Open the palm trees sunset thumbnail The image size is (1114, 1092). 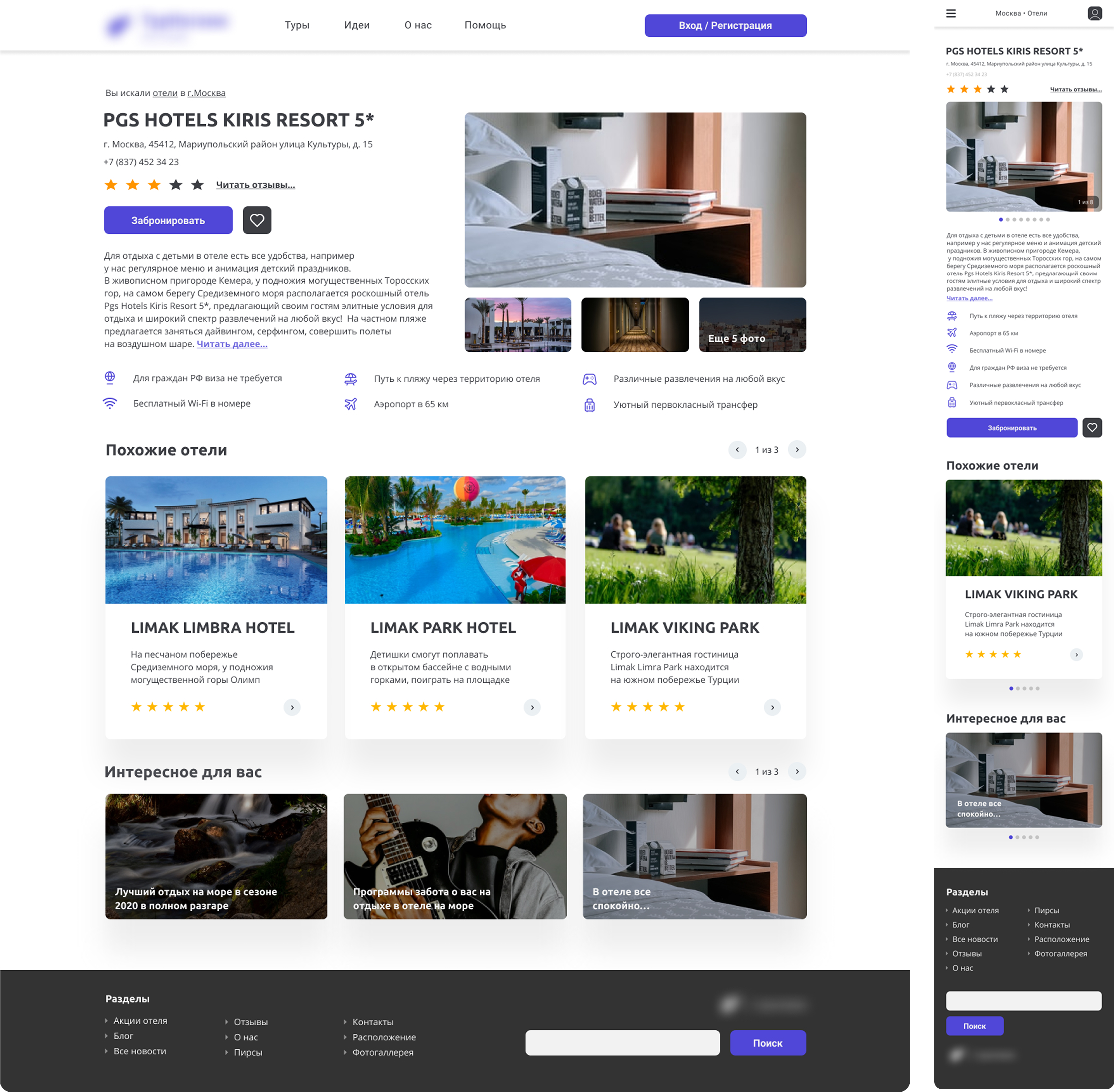[518, 324]
